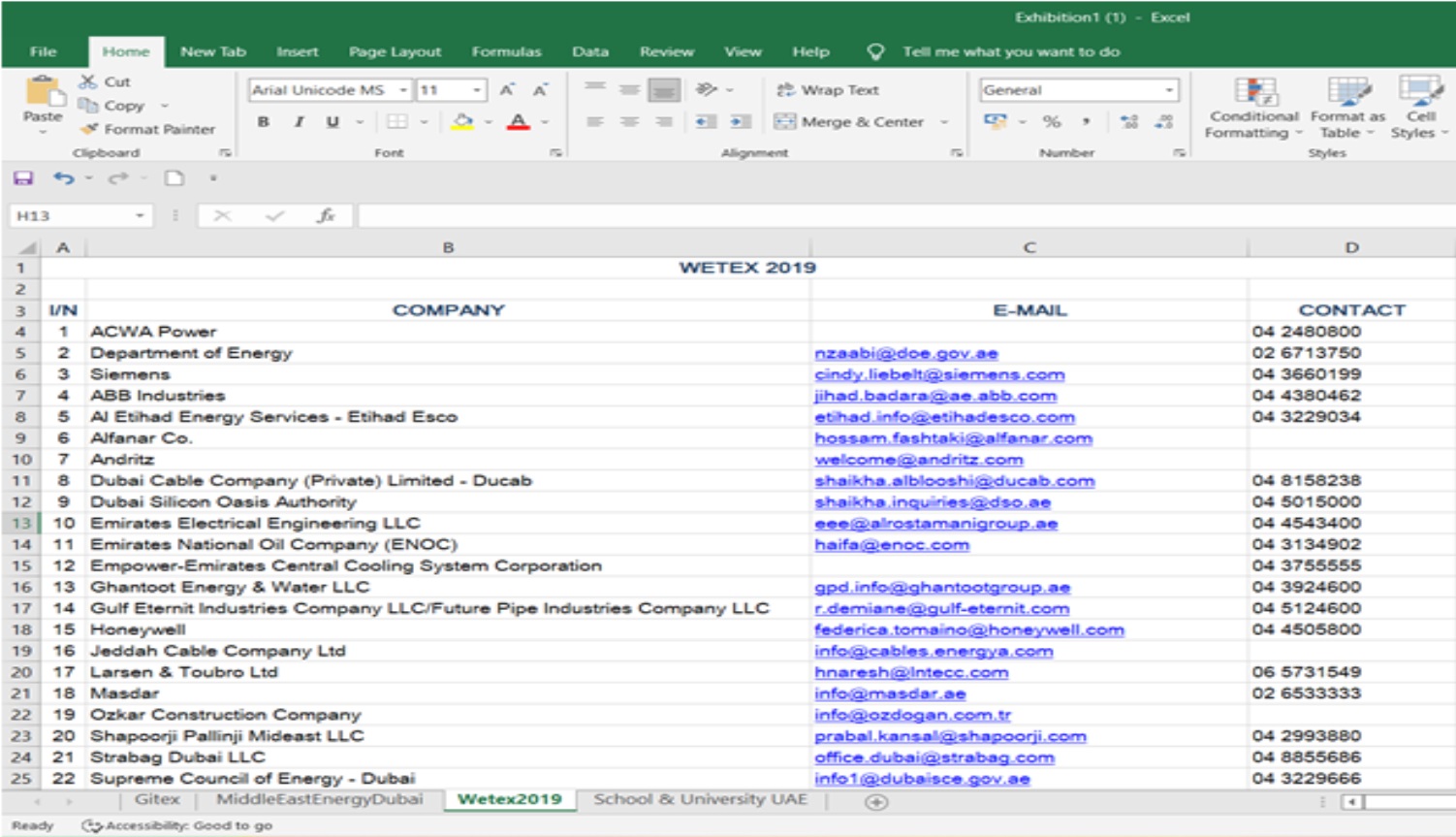The width and height of the screenshot is (1456, 837).
Task: Toggle Wrap Text on the cell
Action: pyautogui.click(x=828, y=90)
